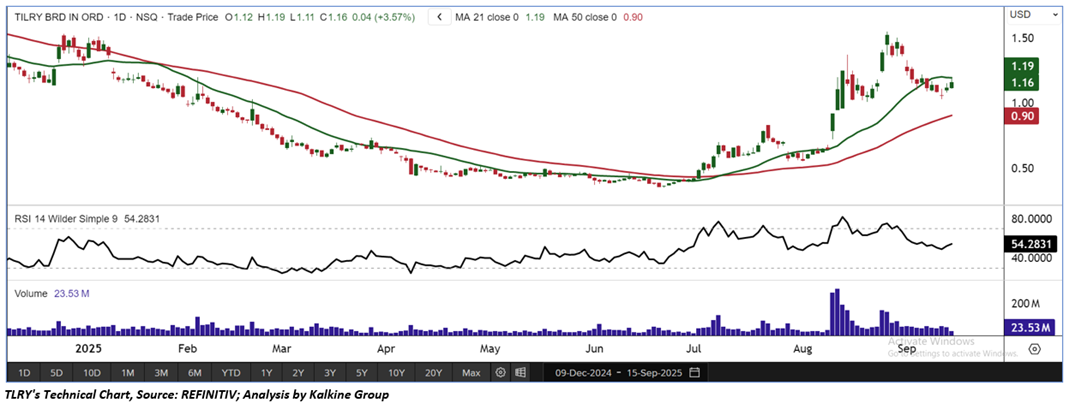Select the 10D time range
This screenshot has width=1069, height=409.
click(x=92, y=373)
